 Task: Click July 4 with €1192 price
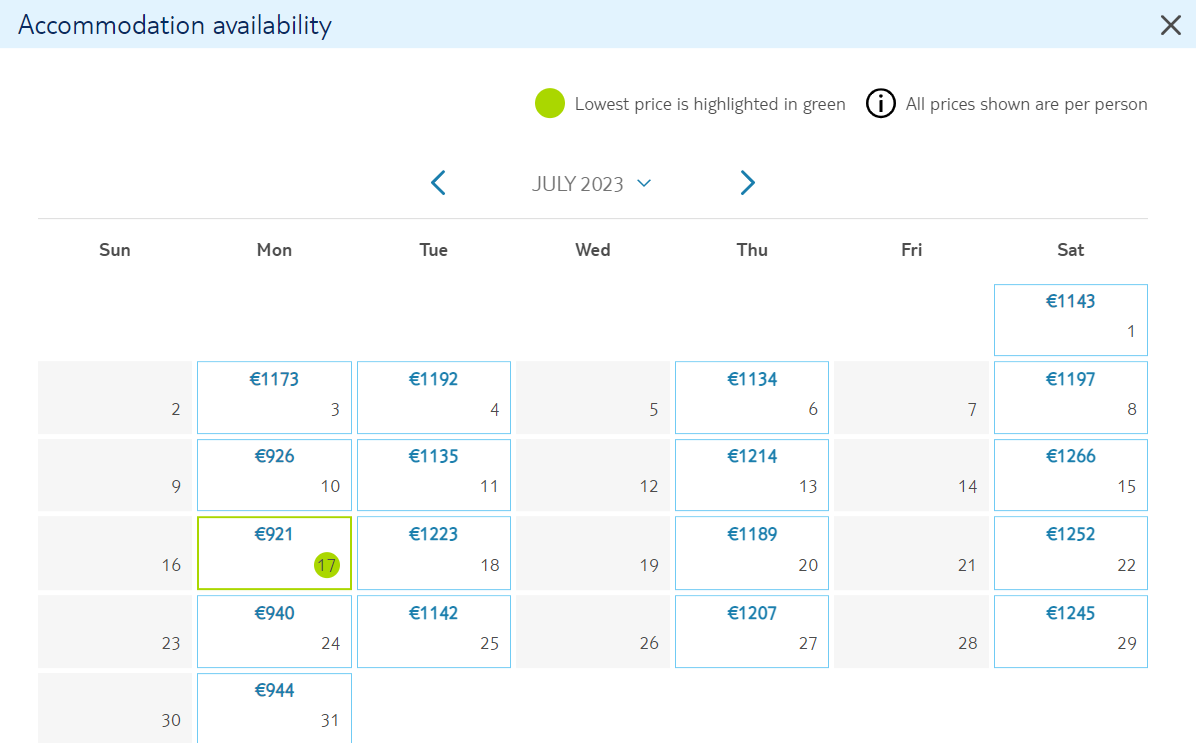(433, 397)
